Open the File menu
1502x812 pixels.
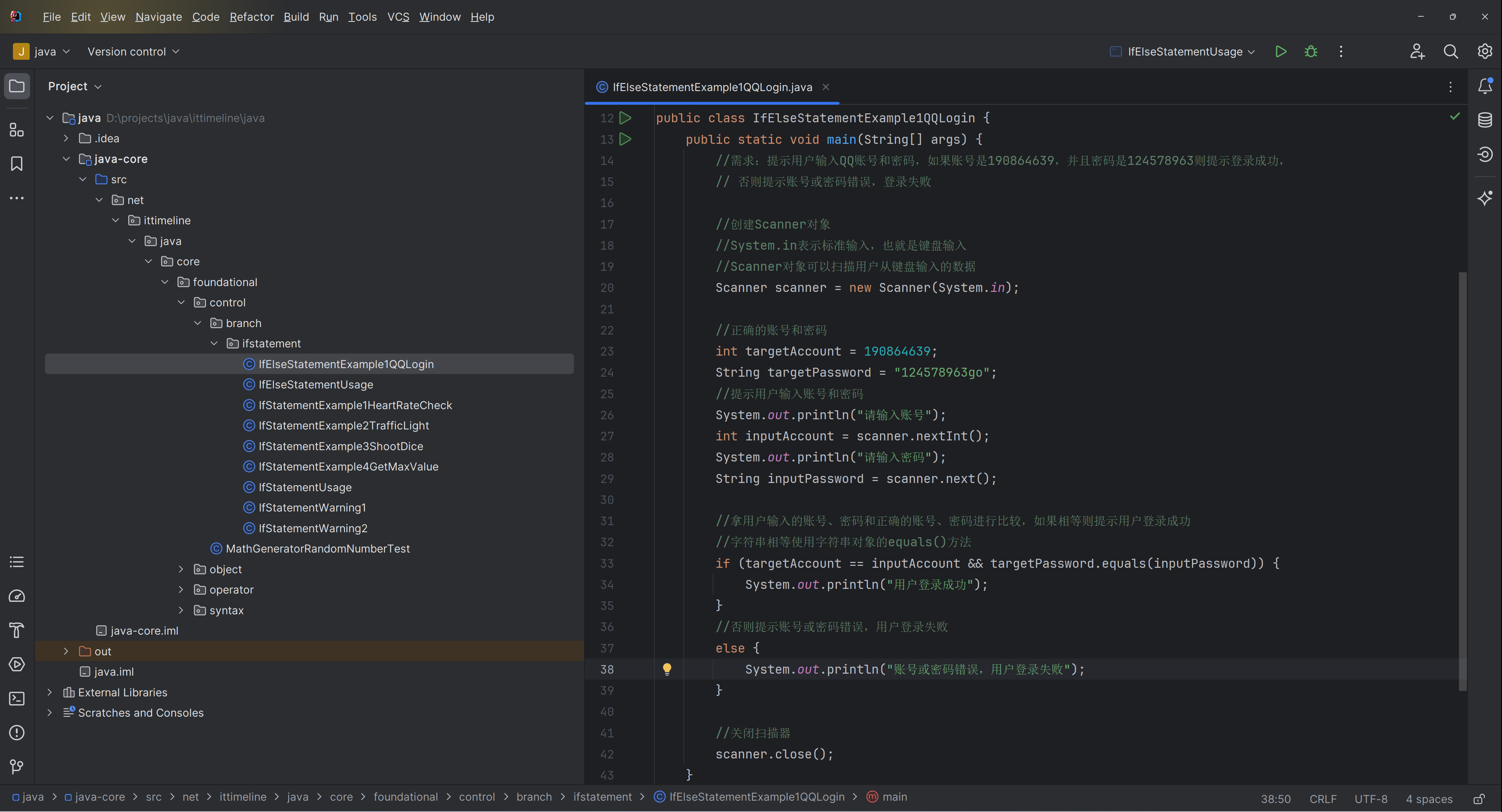click(51, 17)
